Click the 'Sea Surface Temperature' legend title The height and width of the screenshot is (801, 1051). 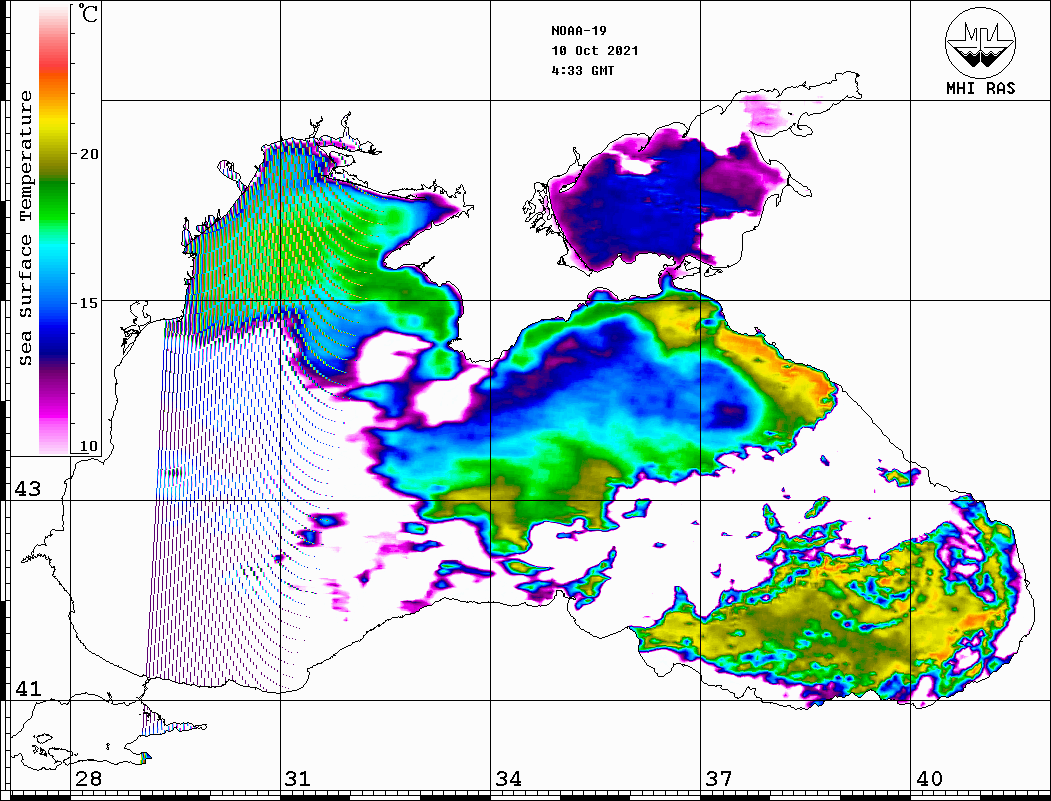click(25, 228)
